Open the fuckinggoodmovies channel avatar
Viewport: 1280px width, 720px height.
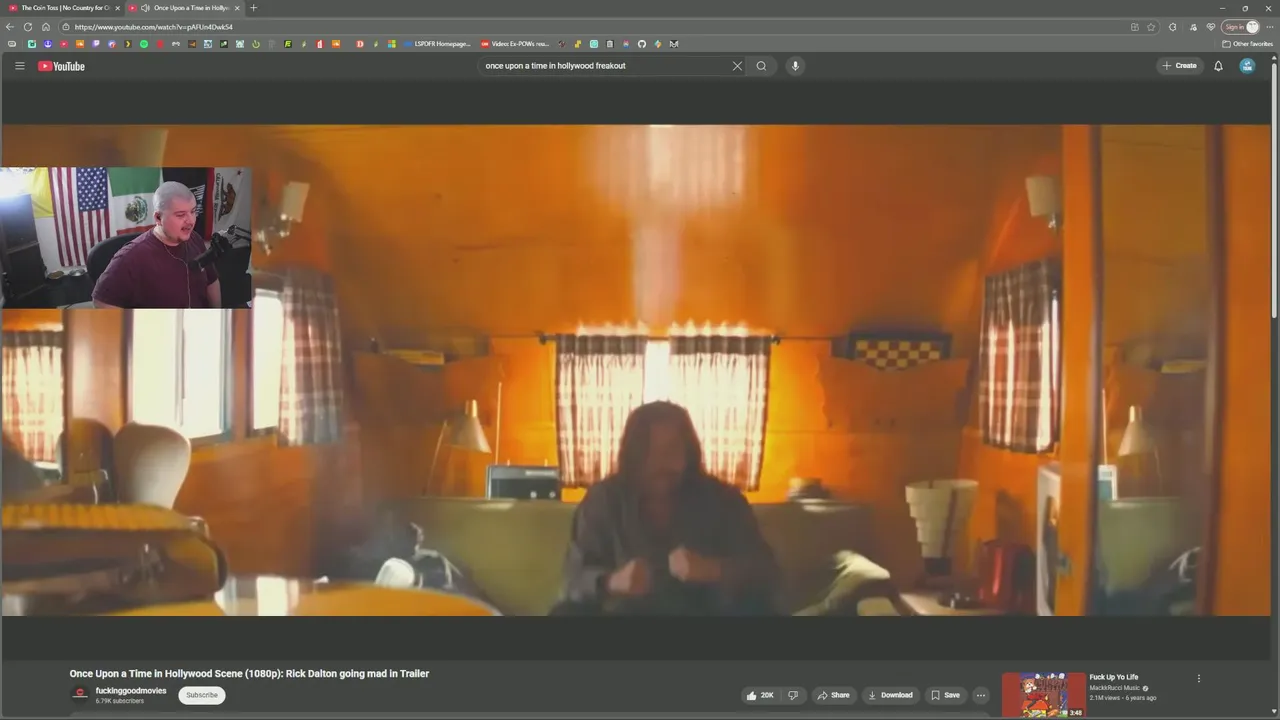pyautogui.click(x=80, y=695)
